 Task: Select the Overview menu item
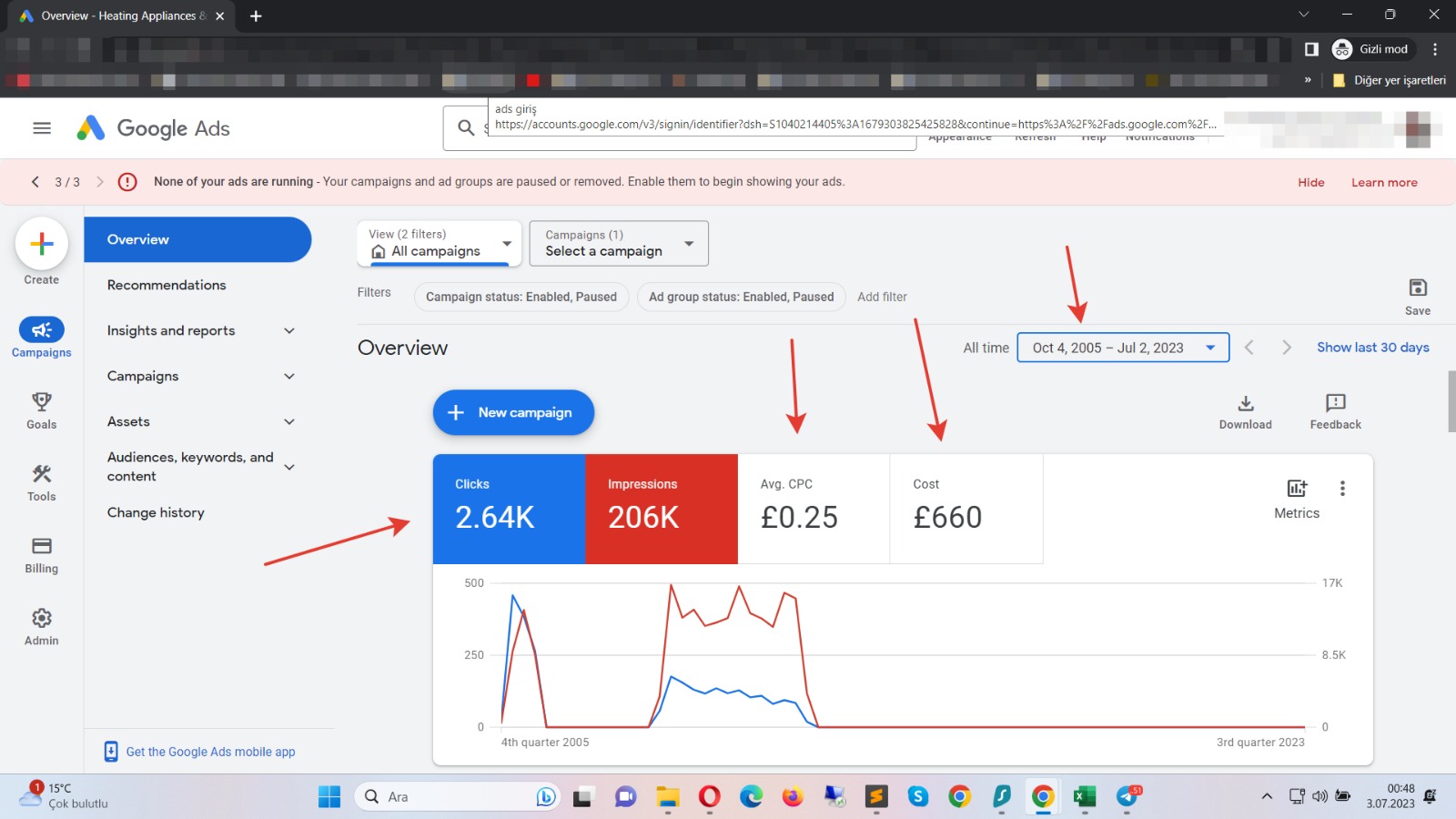click(197, 239)
